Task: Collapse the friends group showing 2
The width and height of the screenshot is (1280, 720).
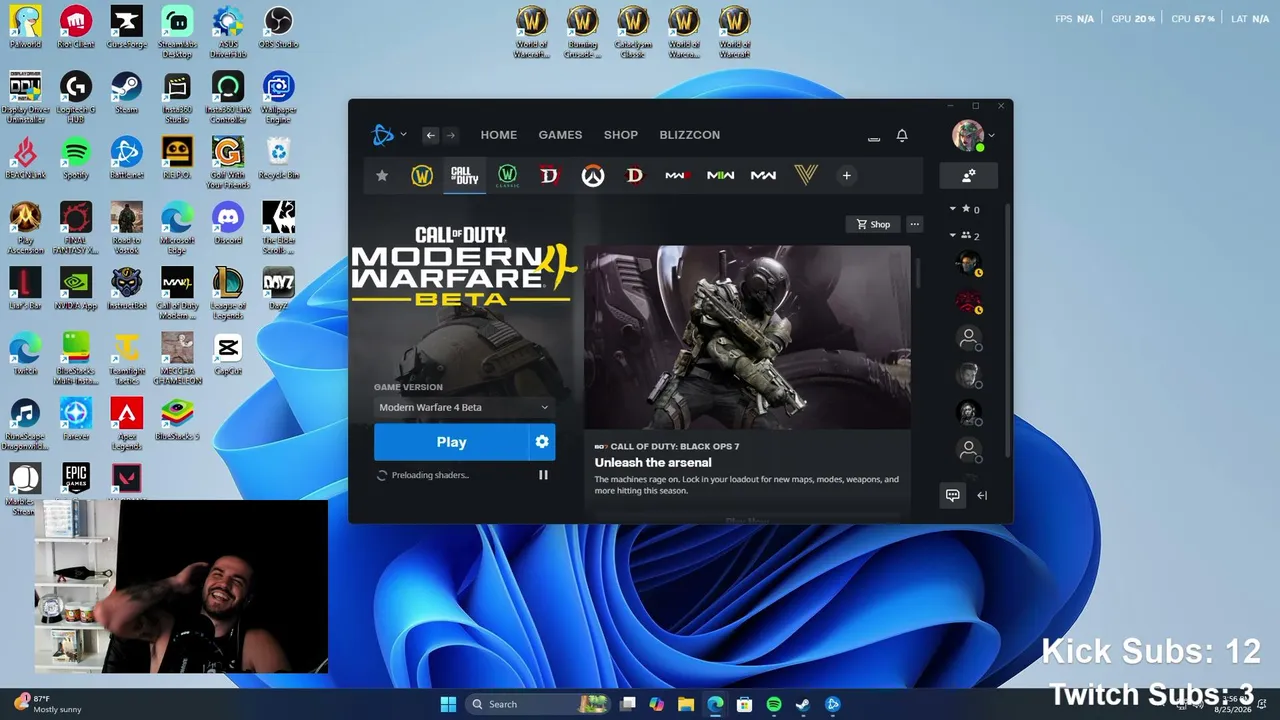Action: click(x=952, y=236)
